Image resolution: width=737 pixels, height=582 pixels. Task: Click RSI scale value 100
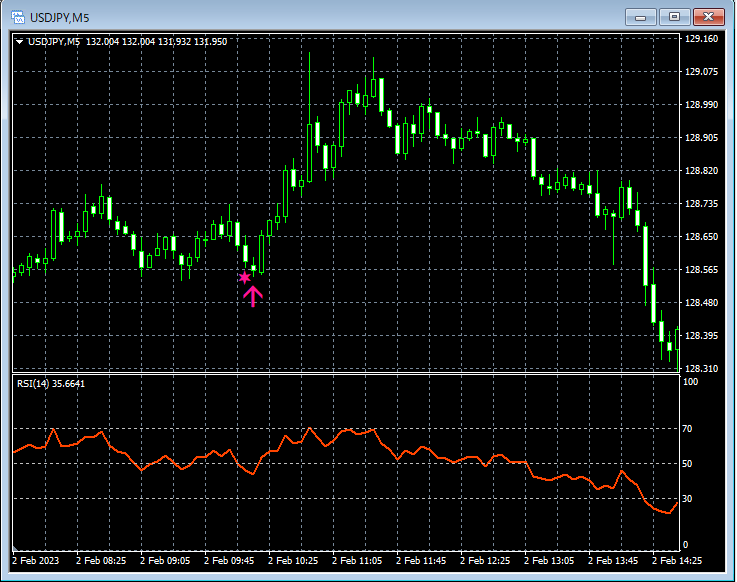pos(690,382)
